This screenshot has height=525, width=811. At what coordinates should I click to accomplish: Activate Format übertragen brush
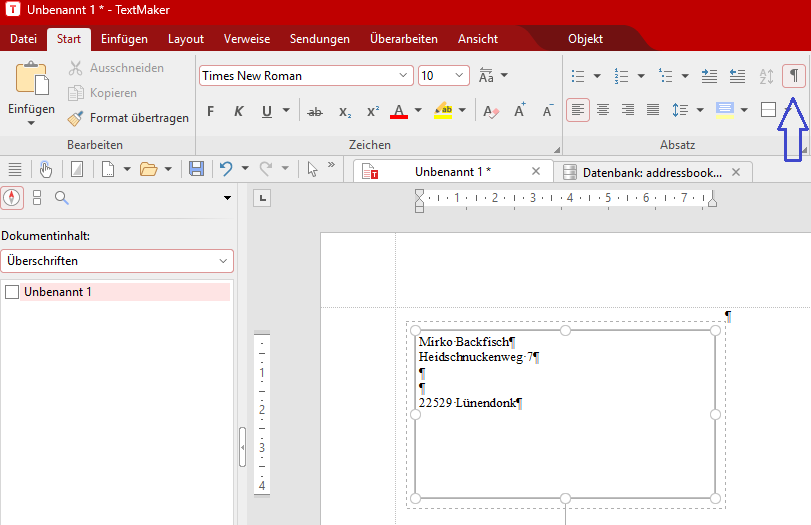pos(128,118)
